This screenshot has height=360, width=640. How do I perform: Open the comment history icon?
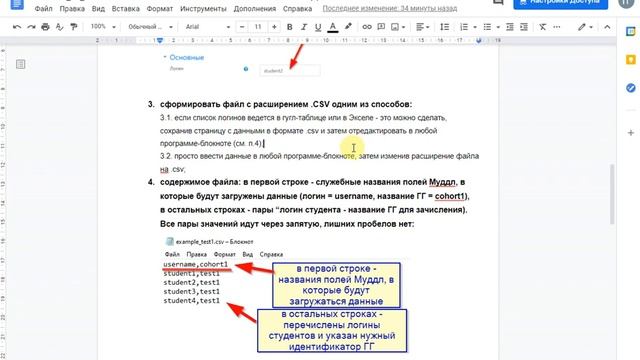coord(498,2)
